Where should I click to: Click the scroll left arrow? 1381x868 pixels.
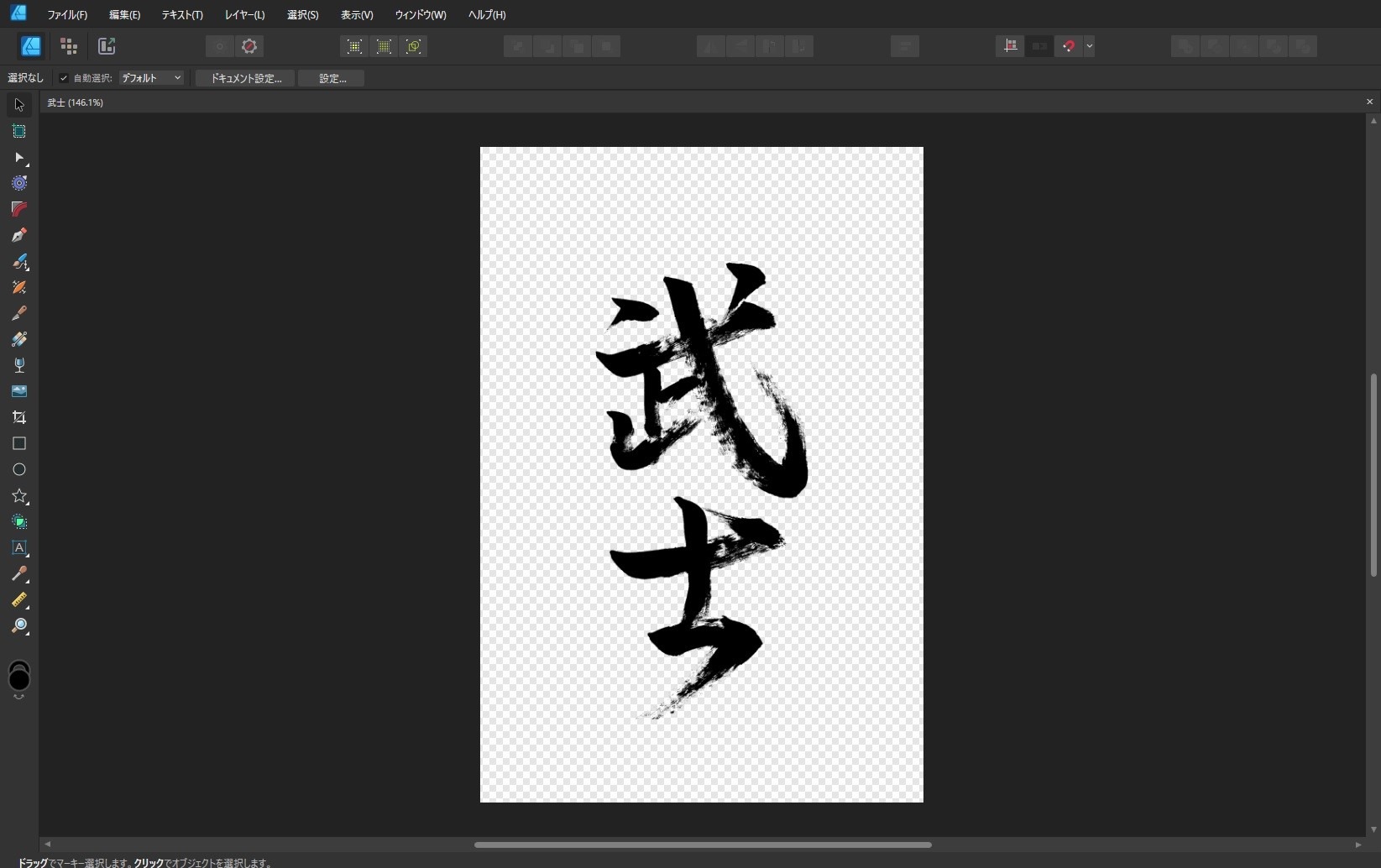click(x=47, y=844)
